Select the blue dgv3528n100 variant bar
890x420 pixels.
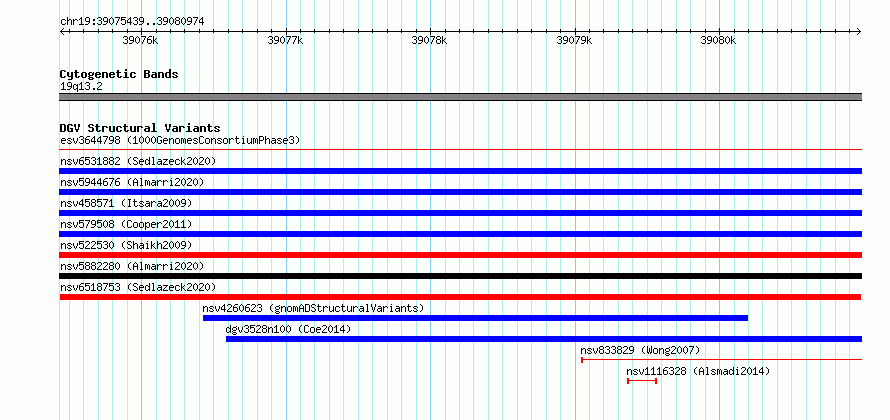pos(544,339)
